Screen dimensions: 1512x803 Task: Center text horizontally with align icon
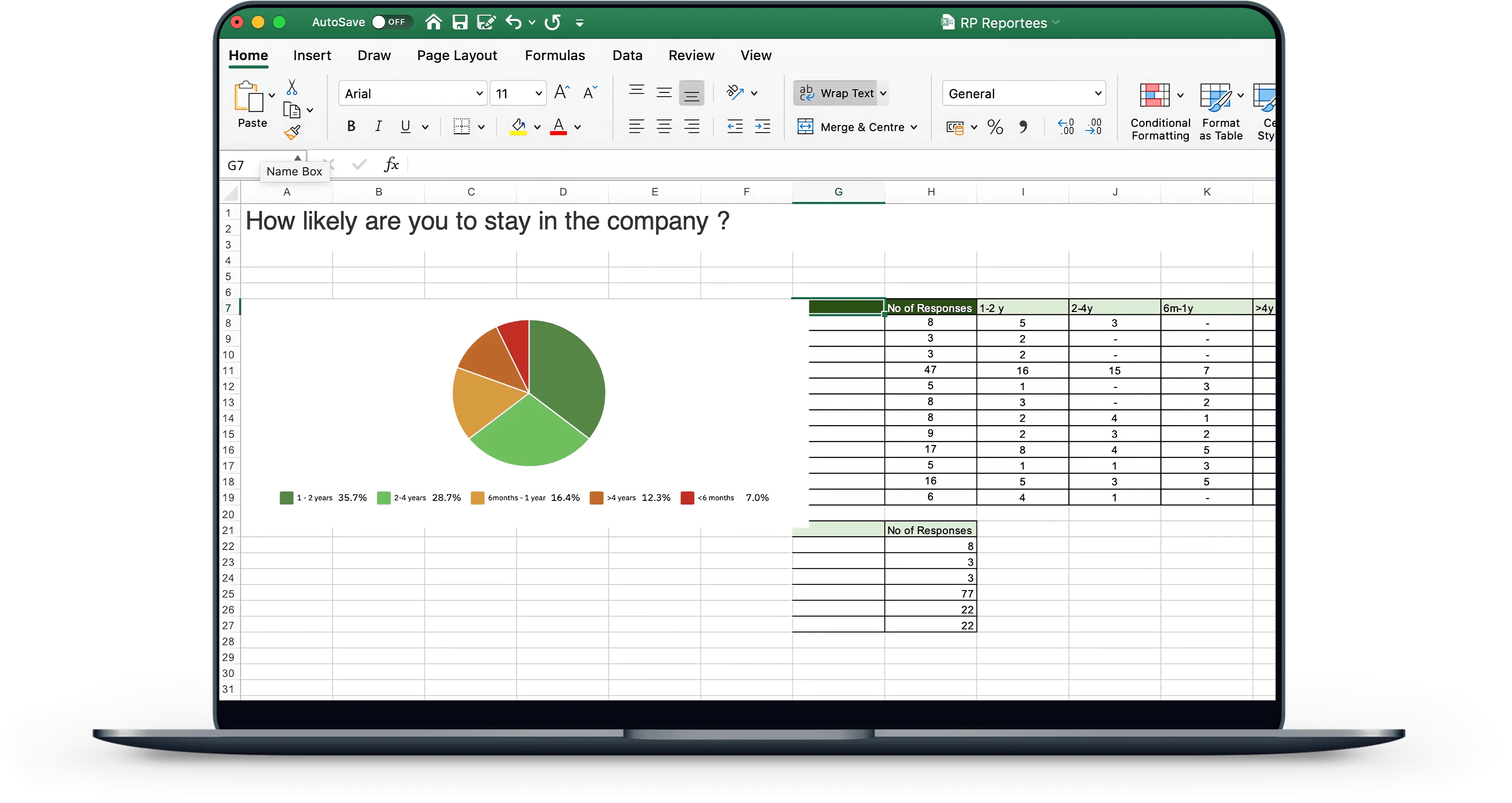click(664, 126)
